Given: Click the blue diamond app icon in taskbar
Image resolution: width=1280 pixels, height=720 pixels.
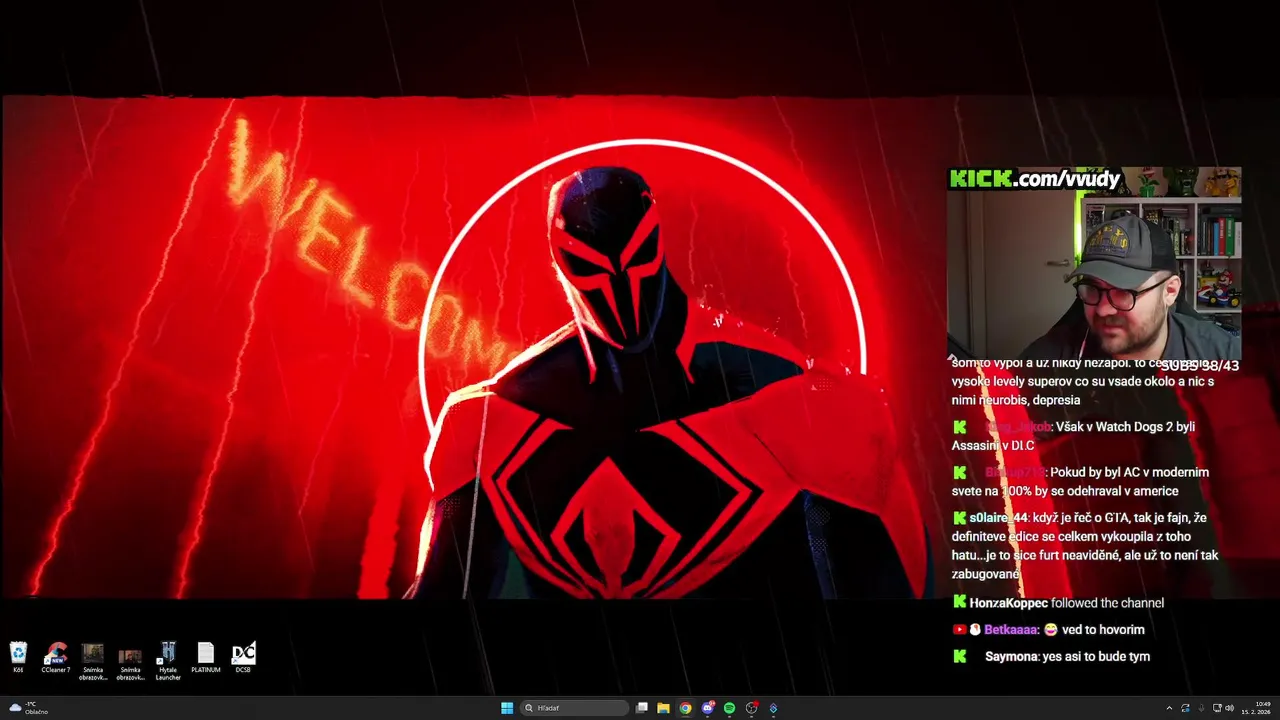Looking at the screenshot, I should pos(773,708).
